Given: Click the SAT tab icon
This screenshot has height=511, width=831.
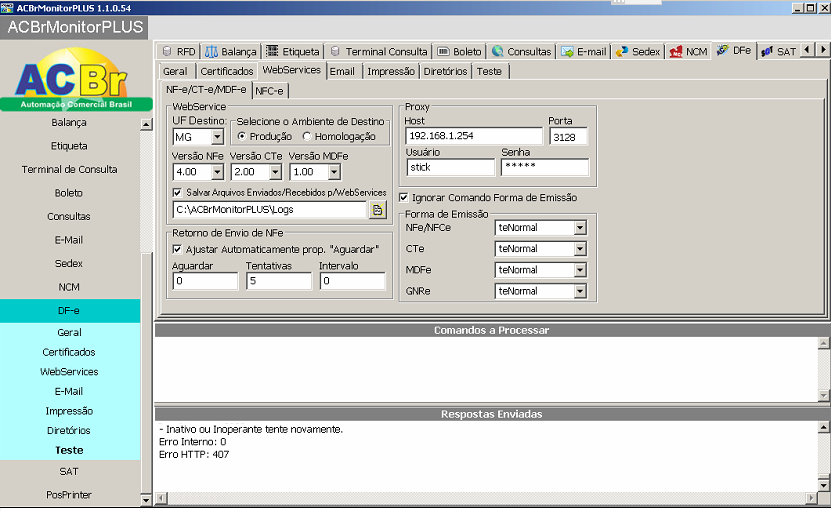Looking at the screenshot, I should pos(767,51).
